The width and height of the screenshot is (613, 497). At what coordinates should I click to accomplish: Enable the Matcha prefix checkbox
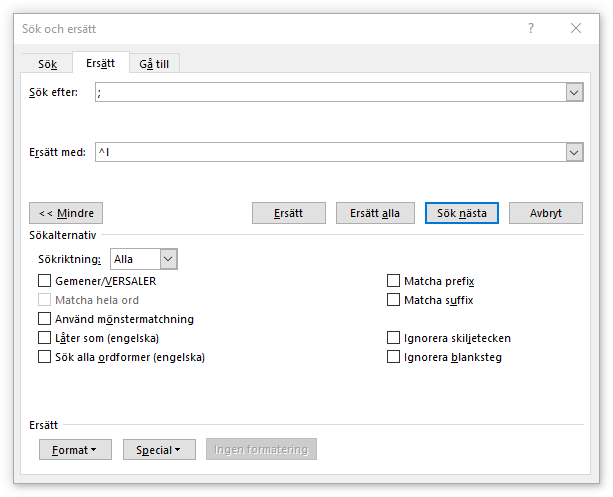[393, 281]
